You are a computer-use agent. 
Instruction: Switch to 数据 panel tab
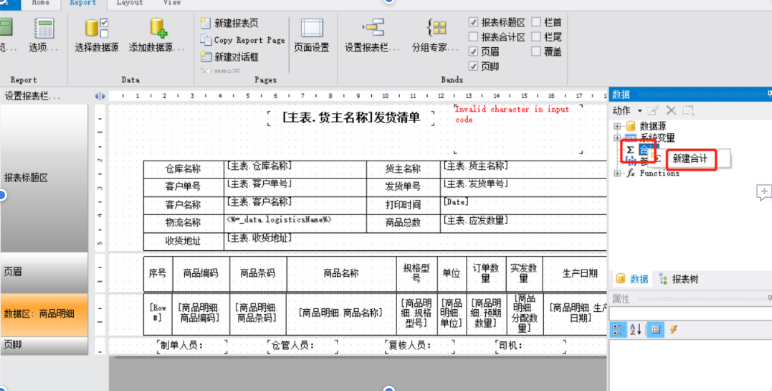pyautogui.click(x=632, y=279)
